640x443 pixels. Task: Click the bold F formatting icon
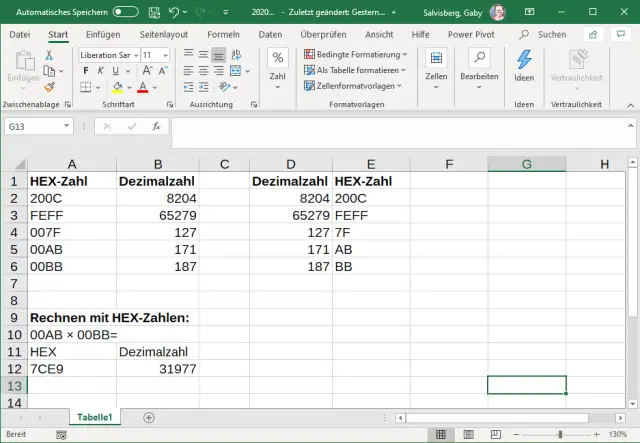[86, 71]
